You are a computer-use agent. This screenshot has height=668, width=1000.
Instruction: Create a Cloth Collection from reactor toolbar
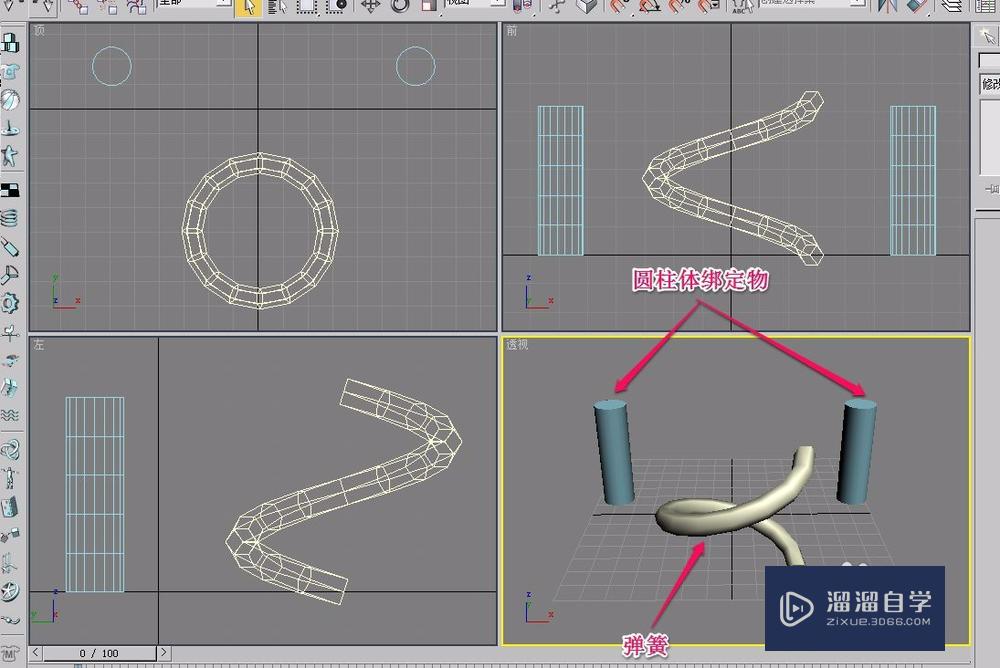coord(10,71)
